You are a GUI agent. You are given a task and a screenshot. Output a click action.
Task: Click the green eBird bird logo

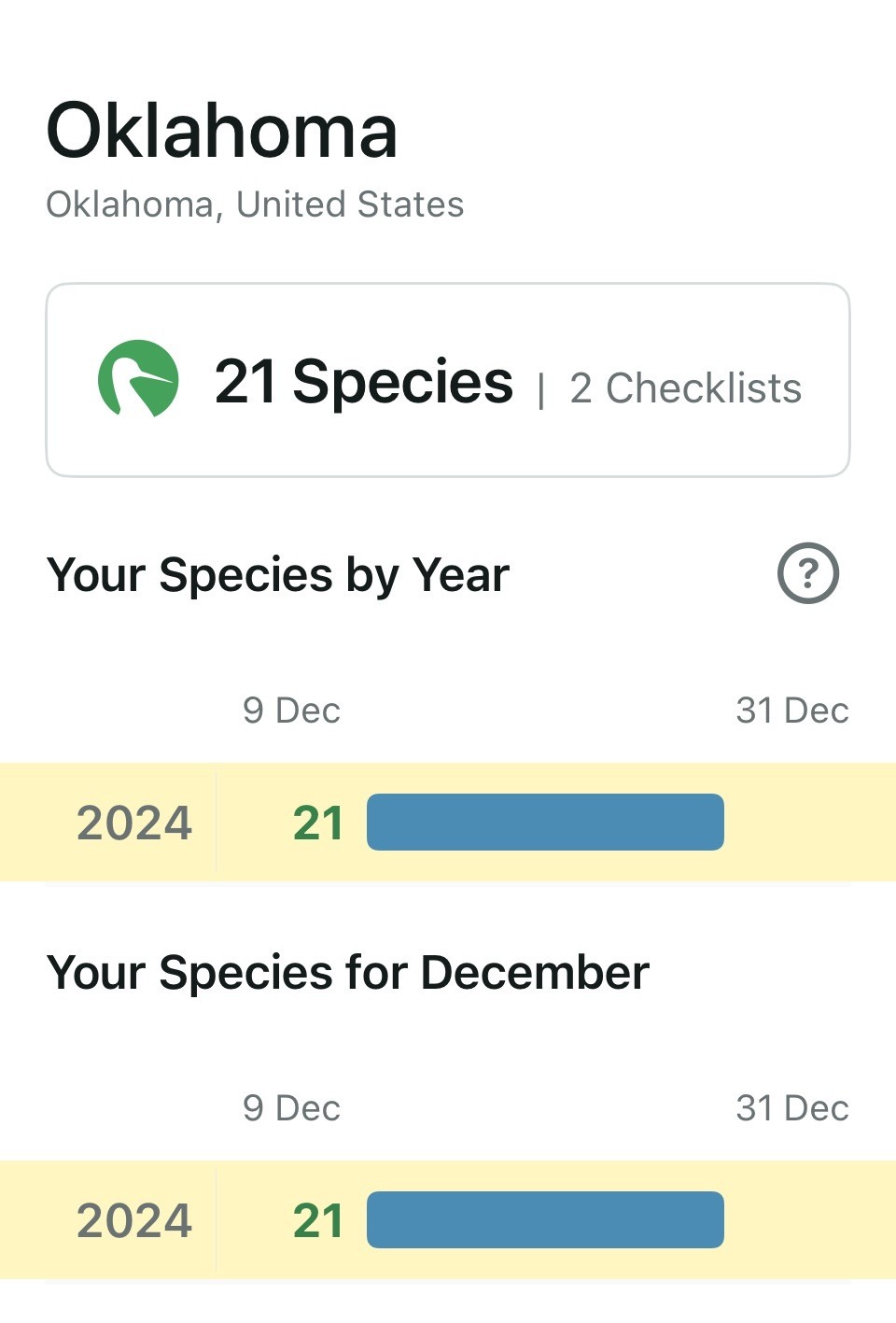138,378
